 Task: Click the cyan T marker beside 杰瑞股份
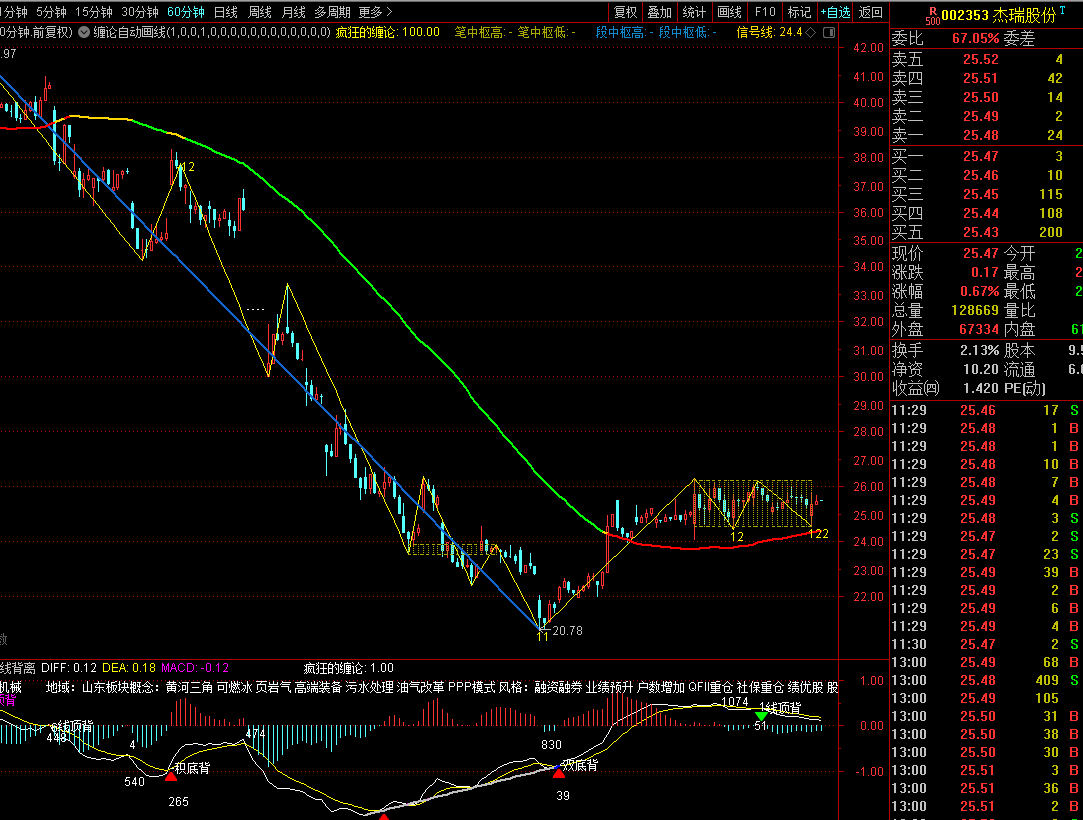pos(1062,10)
